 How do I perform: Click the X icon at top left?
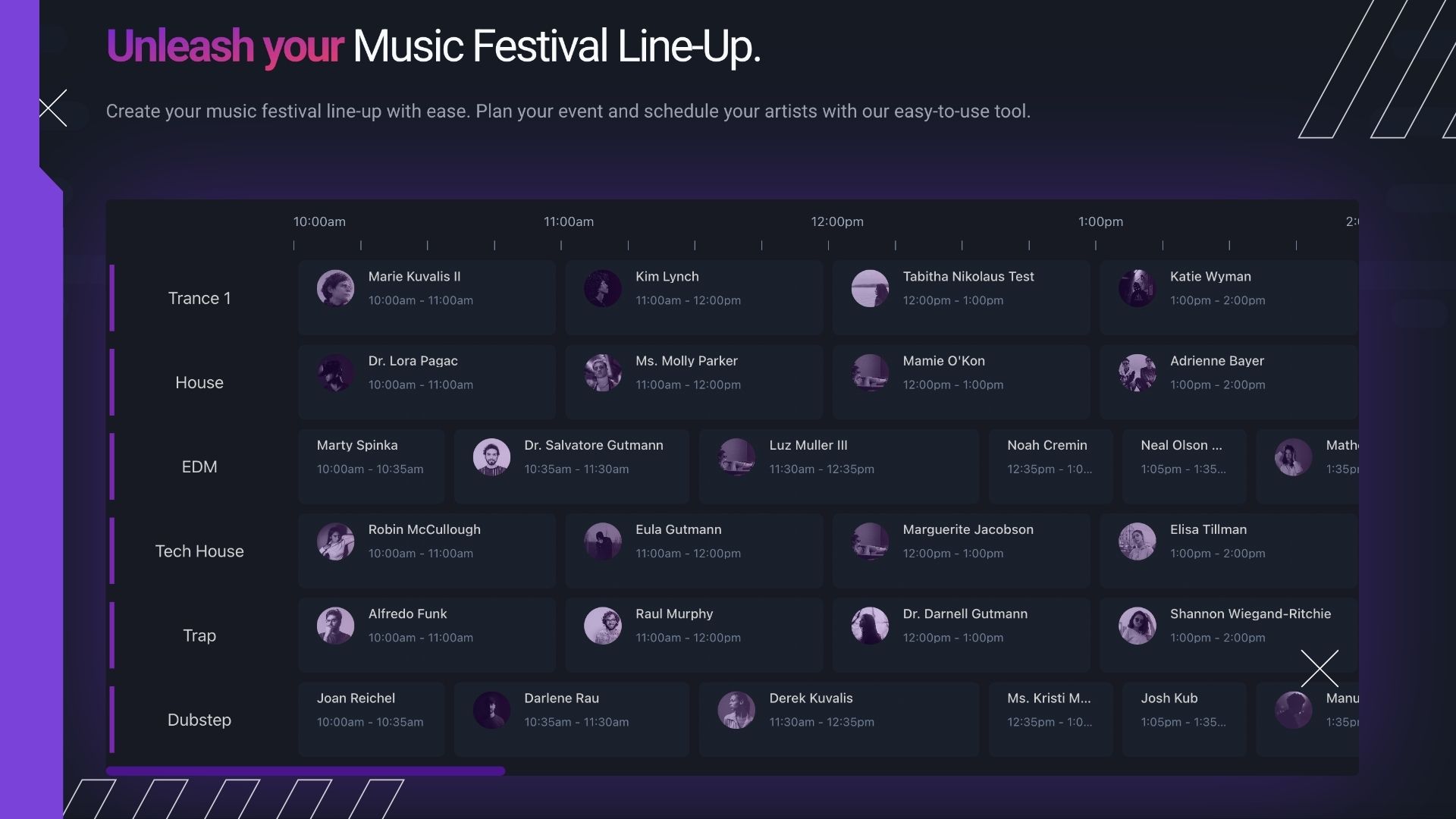pos(53,108)
